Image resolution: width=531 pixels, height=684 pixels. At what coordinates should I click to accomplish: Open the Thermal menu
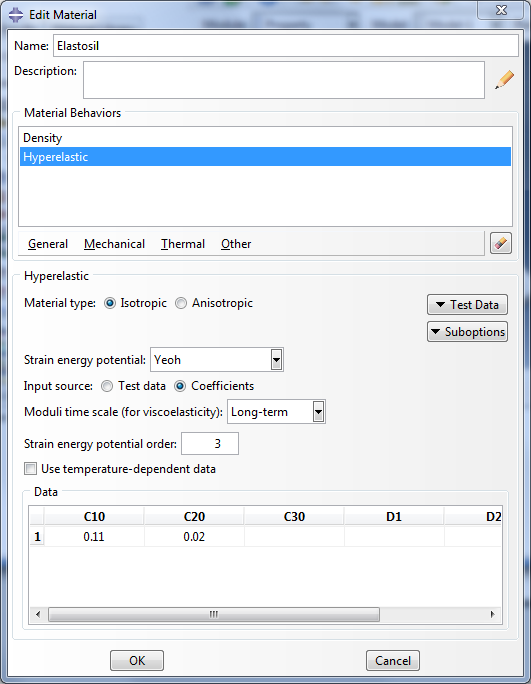pyautogui.click(x=183, y=244)
